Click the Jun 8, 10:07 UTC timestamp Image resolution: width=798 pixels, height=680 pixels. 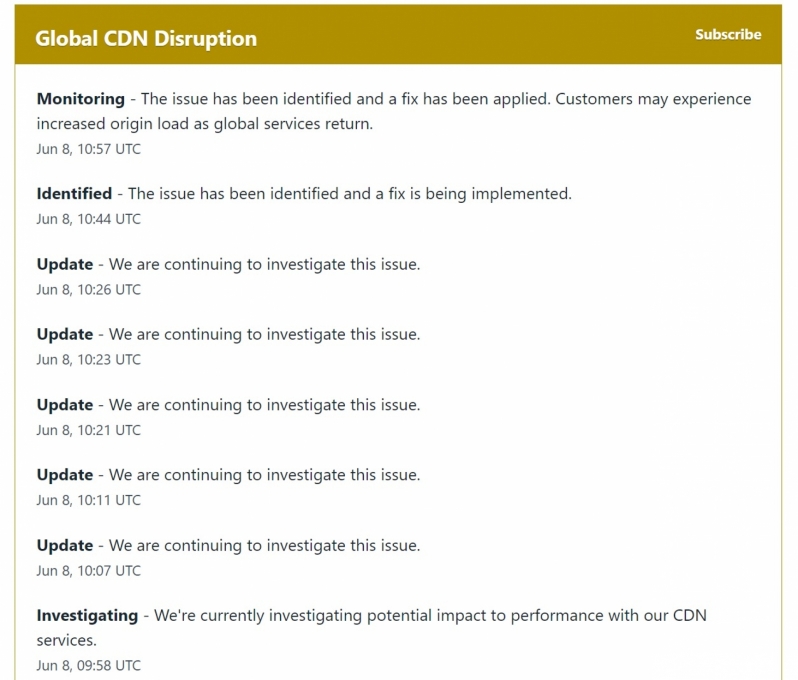[89, 571]
